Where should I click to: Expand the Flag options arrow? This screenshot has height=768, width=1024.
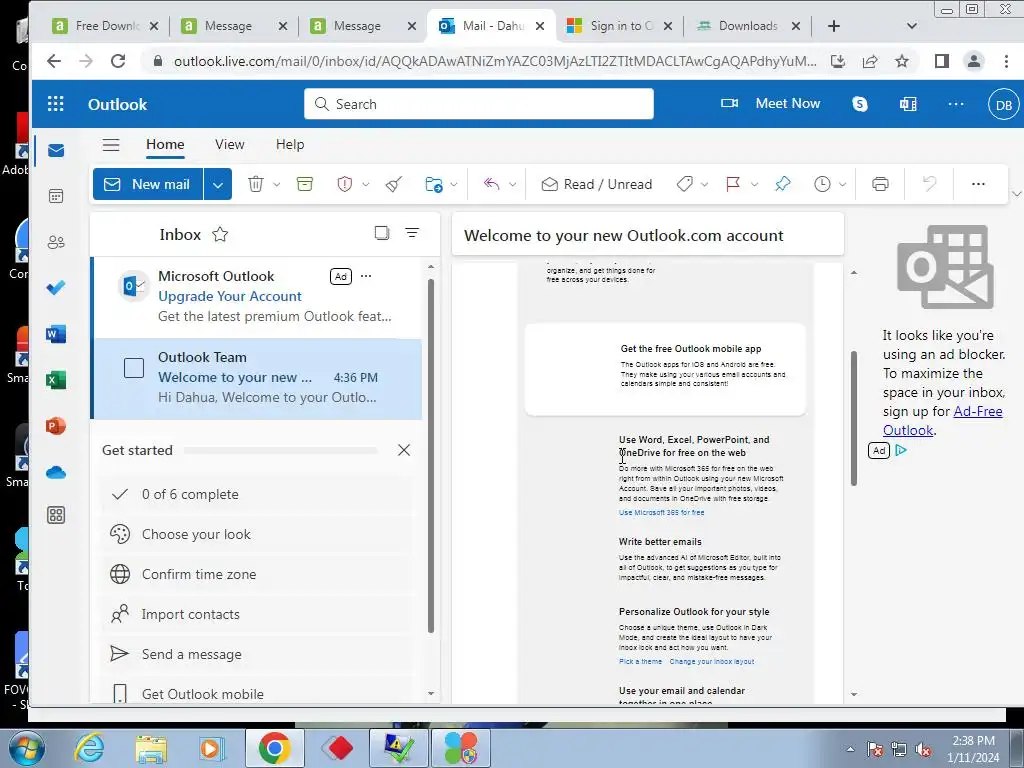pos(754,184)
